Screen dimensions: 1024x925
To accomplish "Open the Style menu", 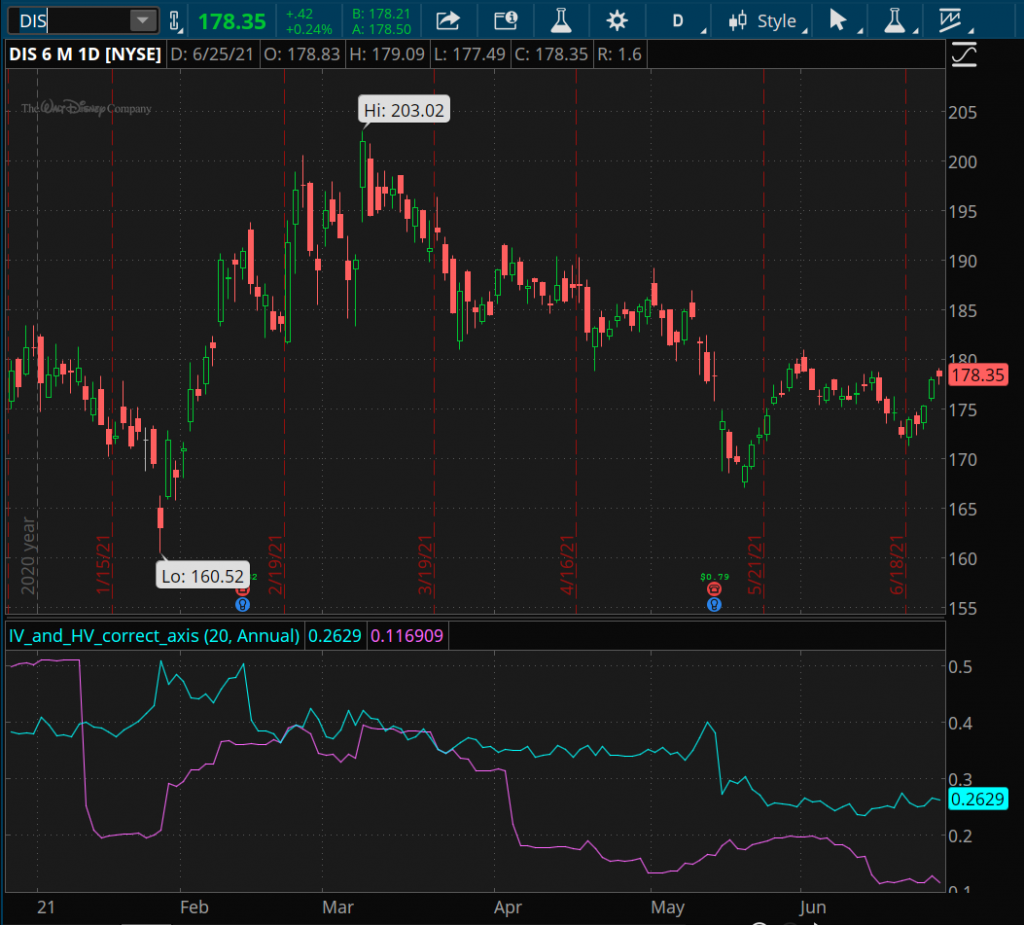I will pyautogui.click(x=765, y=21).
